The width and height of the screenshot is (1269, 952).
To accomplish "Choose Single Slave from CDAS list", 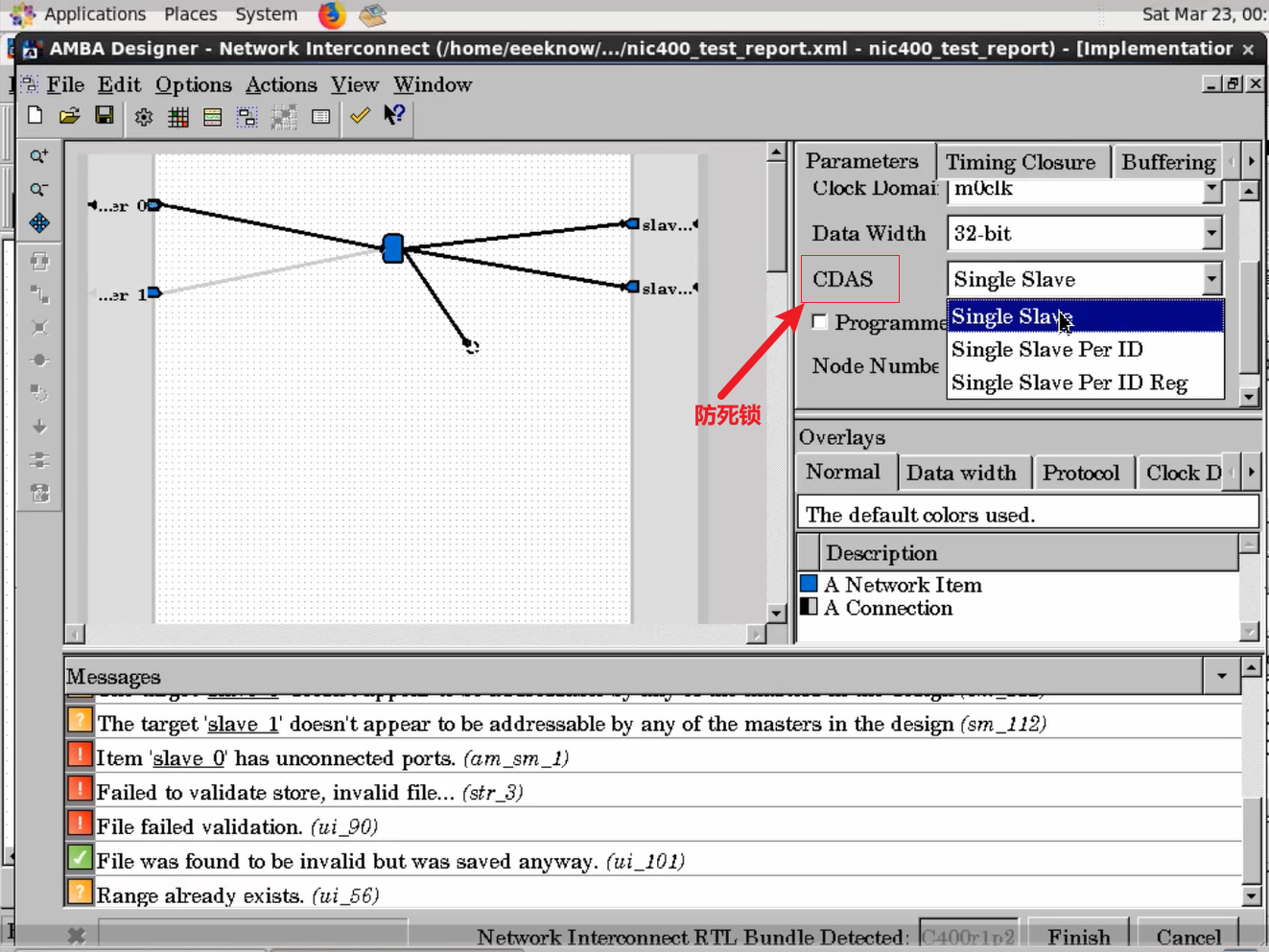I will click(1085, 316).
